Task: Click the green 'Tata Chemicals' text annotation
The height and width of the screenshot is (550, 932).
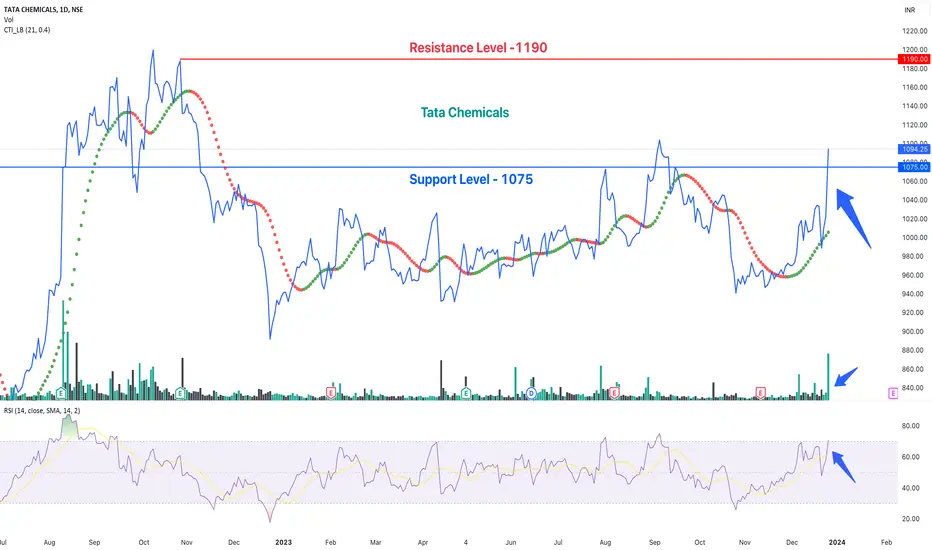Action: point(465,112)
